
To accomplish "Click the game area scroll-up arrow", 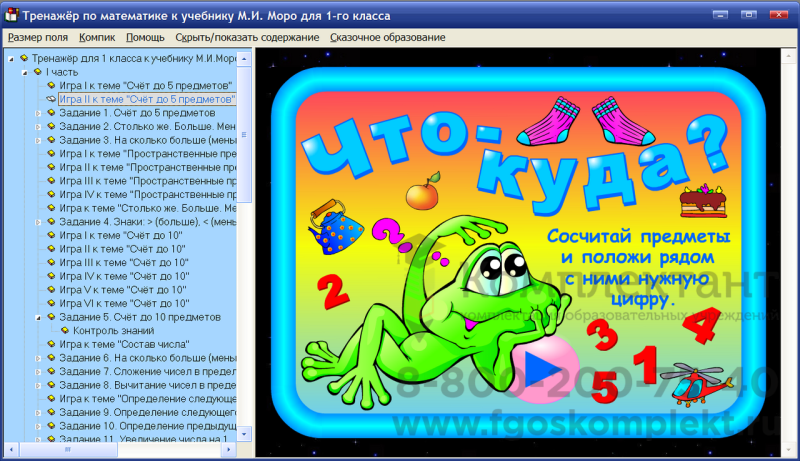I will pos(788,55).
